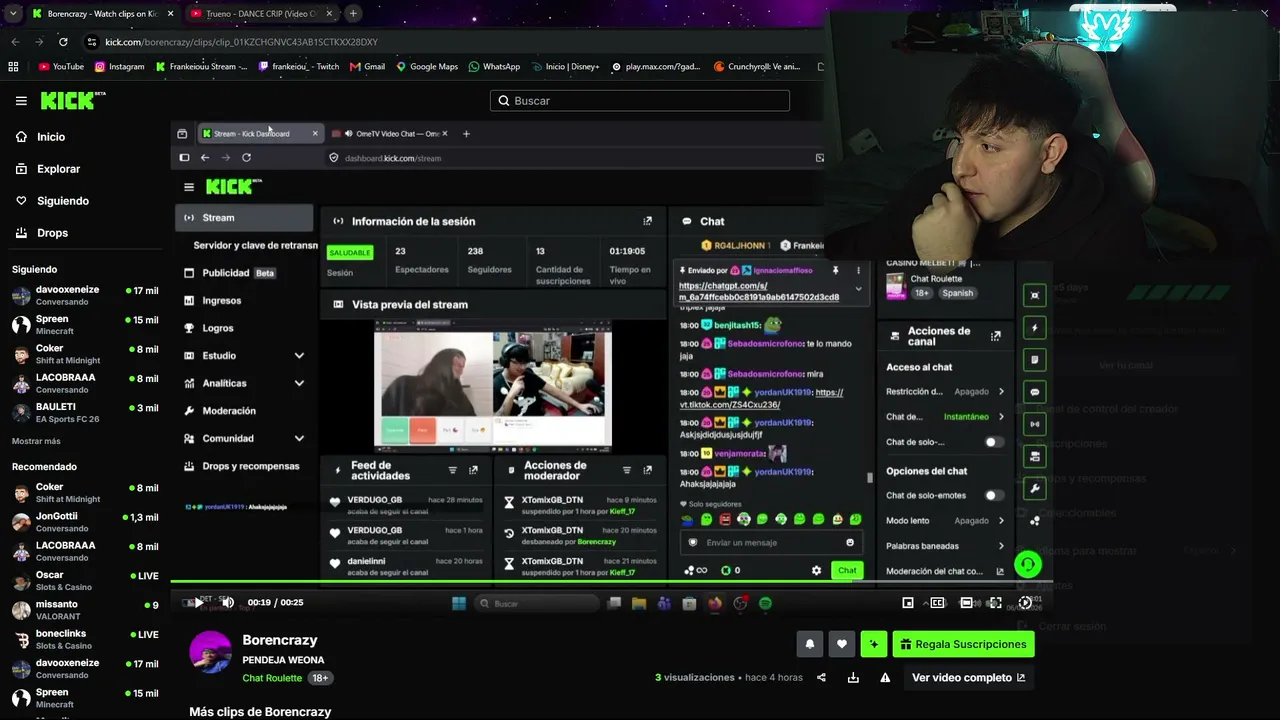Open the browser apps grid icon

(13, 67)
